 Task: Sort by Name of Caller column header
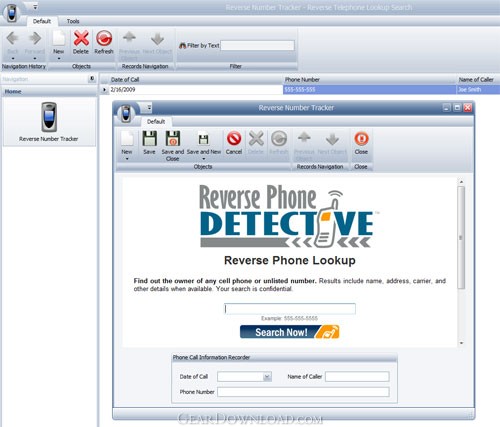coord(478,79)
